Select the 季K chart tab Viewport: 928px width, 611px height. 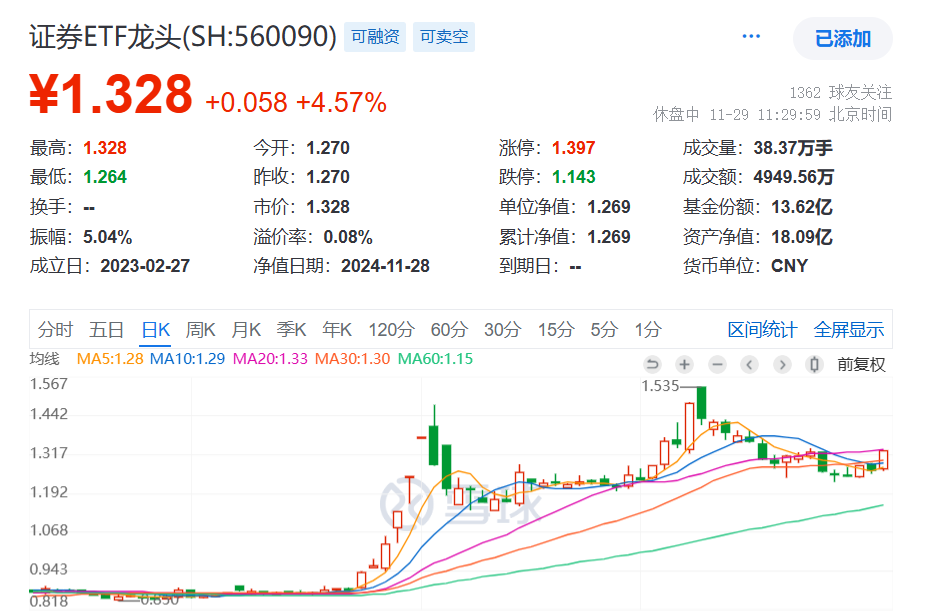point(291,329)
